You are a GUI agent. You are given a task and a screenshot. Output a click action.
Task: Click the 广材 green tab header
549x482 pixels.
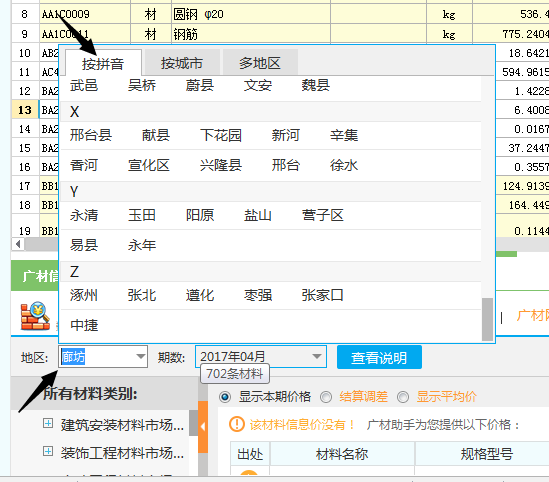pos(35,276)
